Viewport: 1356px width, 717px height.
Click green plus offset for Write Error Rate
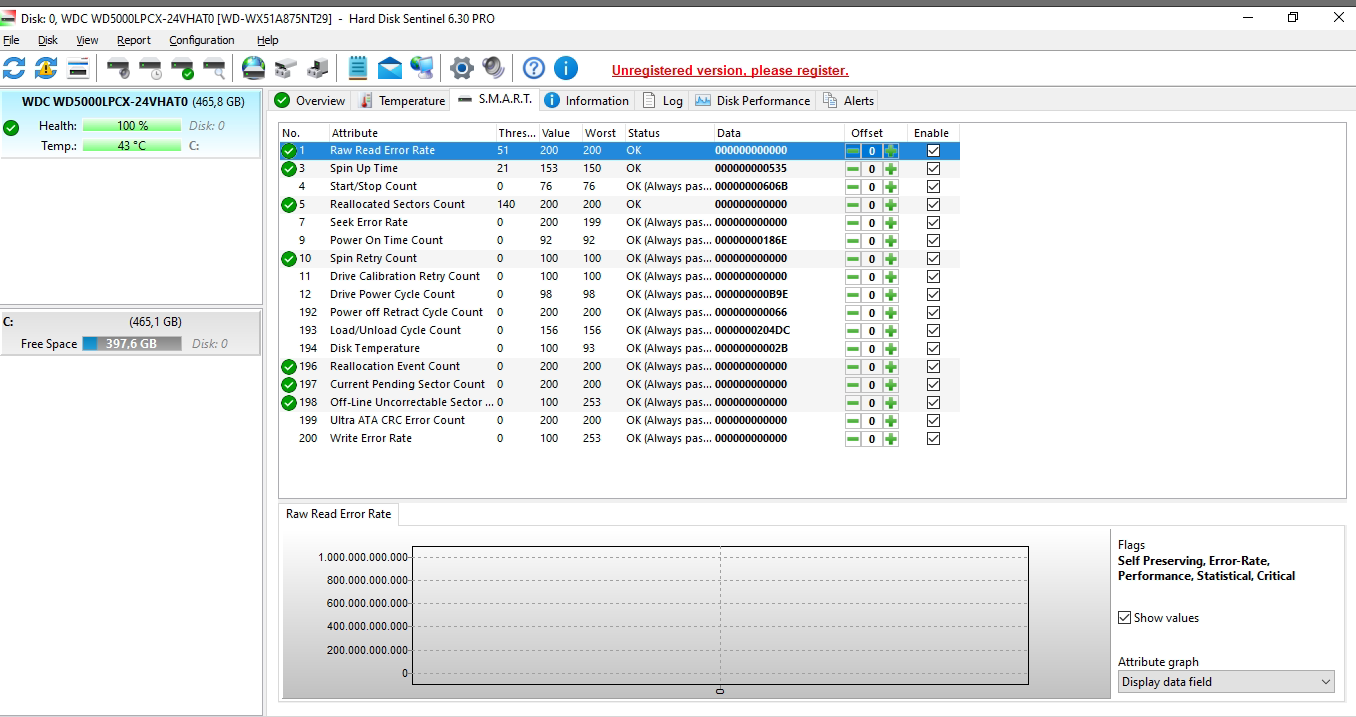890,439
